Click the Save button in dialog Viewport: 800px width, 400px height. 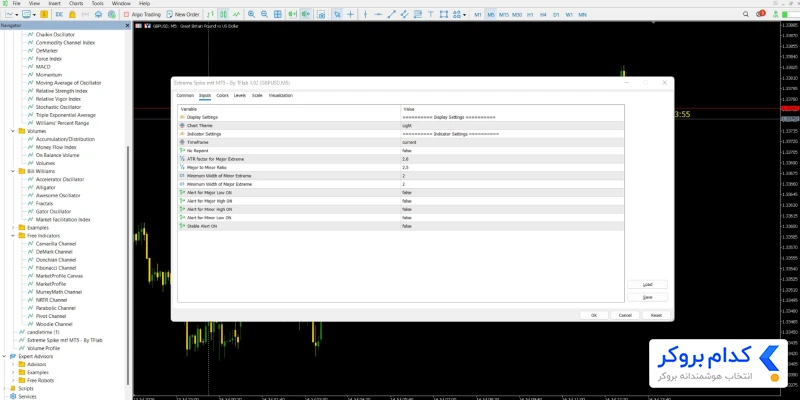pyautogui.click(x=647, y=297)
